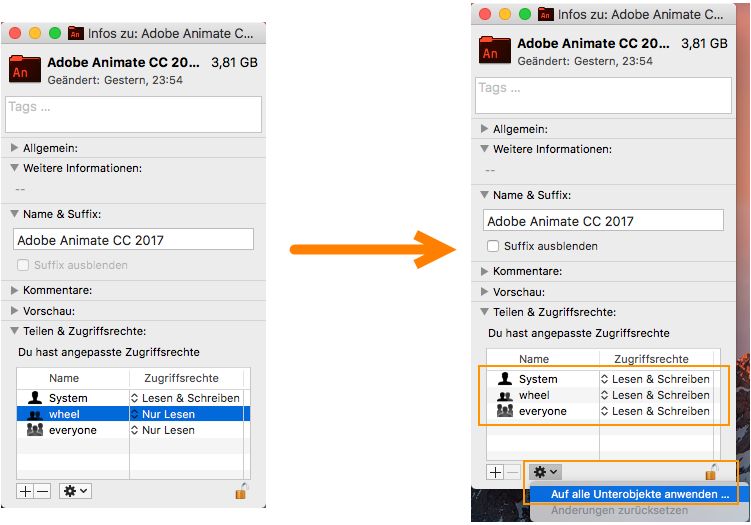Expand Vorschau section in left window
Image resolution: width=751 pixels, height=525 pixels.
pyautogui.click(x=14, y=311)
